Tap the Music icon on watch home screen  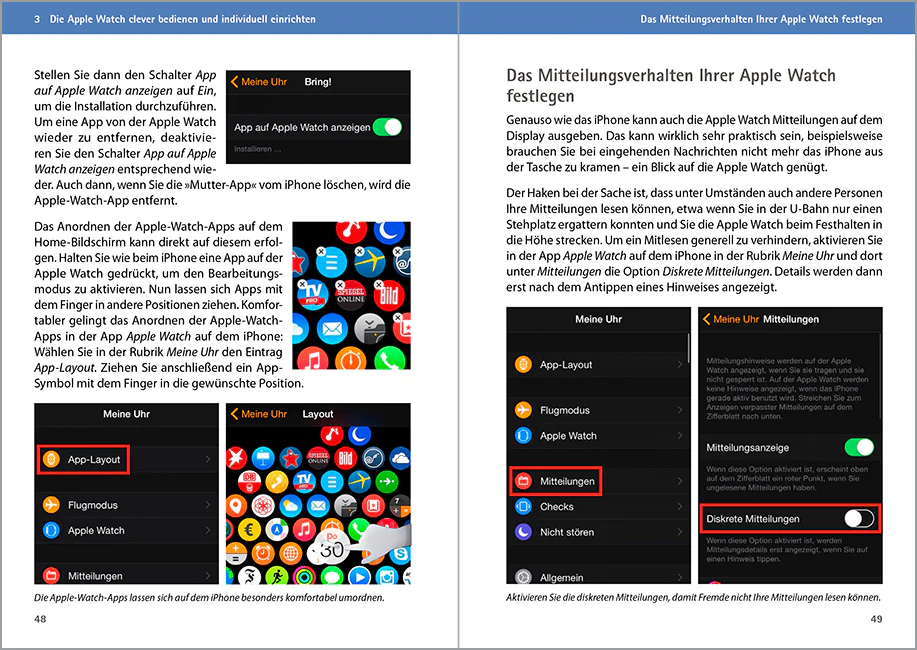pyautogui.click(x=313, y=359)
